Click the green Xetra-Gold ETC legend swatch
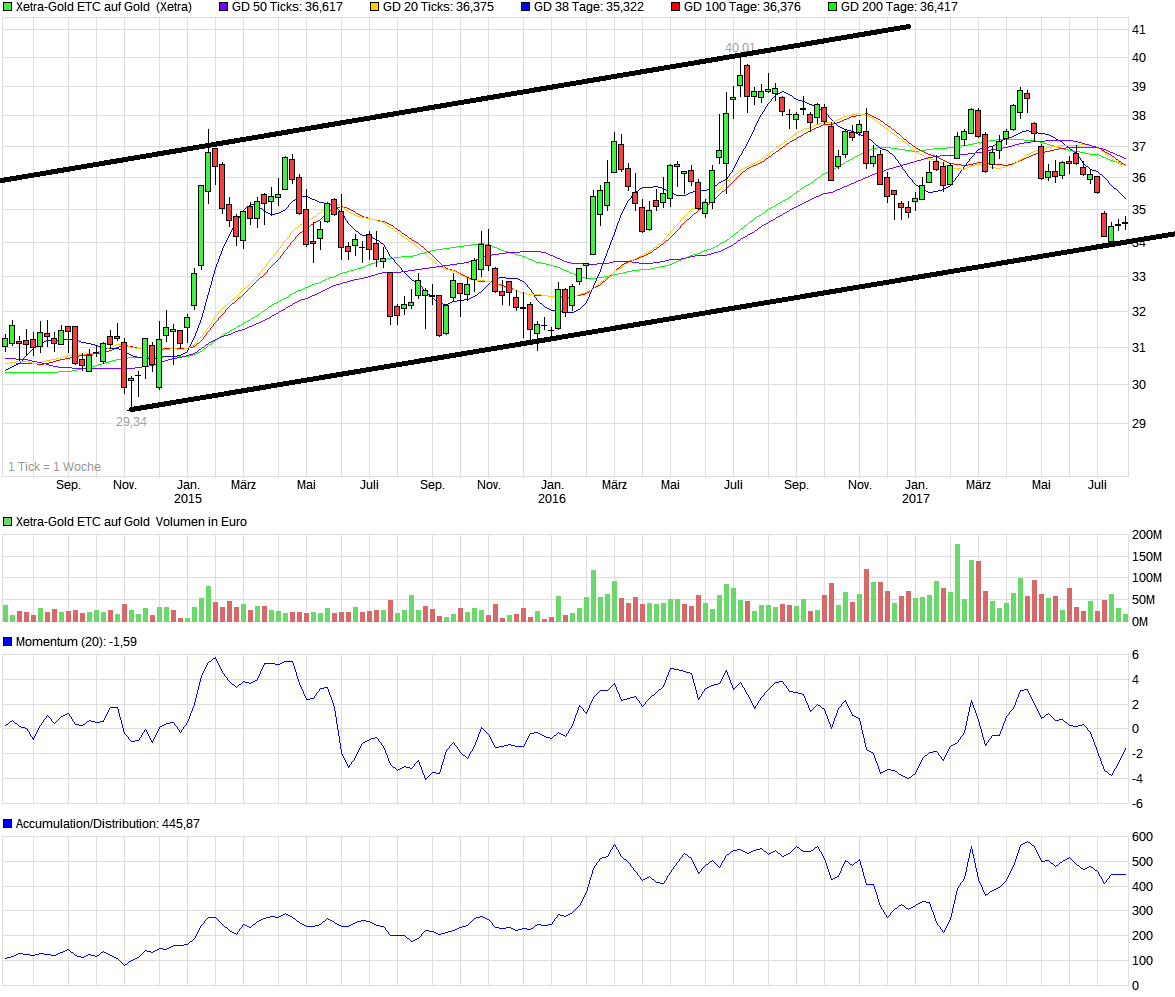This screenshot has height=997, width=1175. tap(7, 7)
